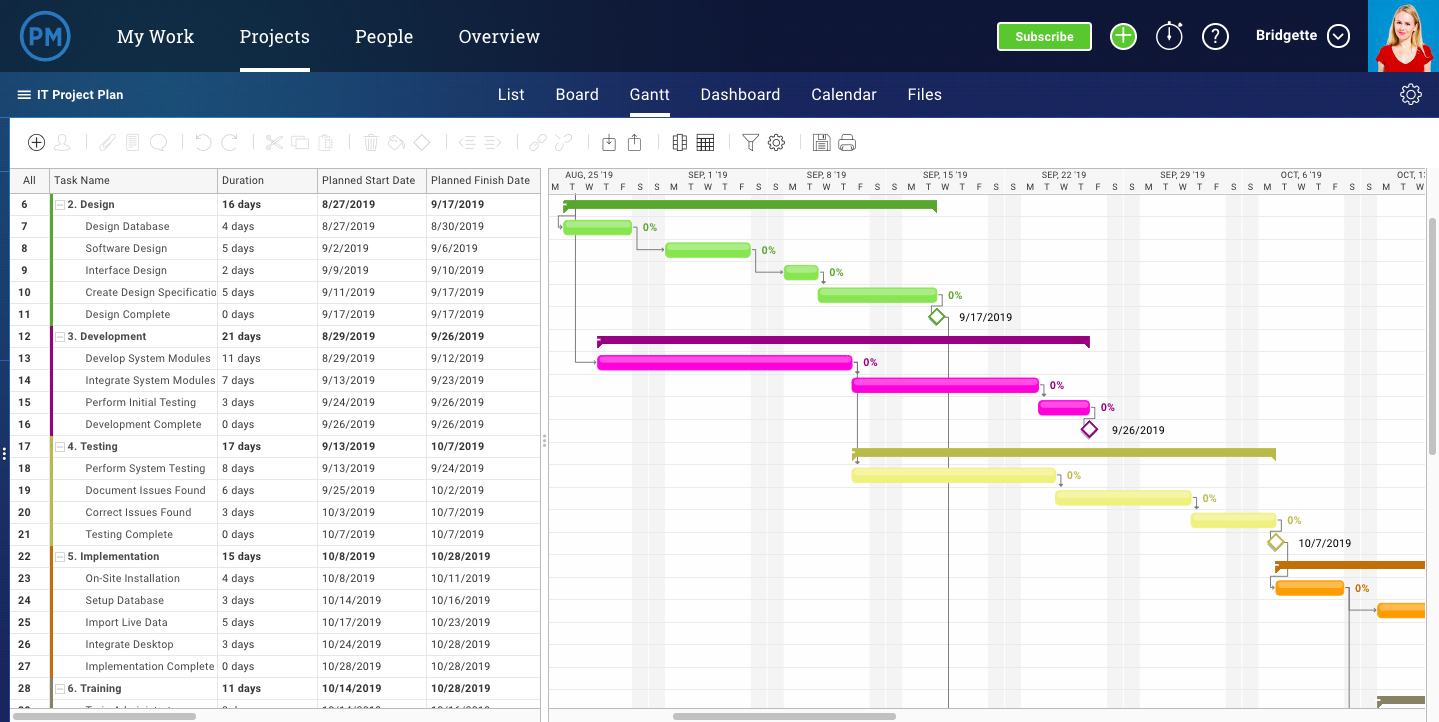Add a new task with the plus icon

(x=36, y=142)
